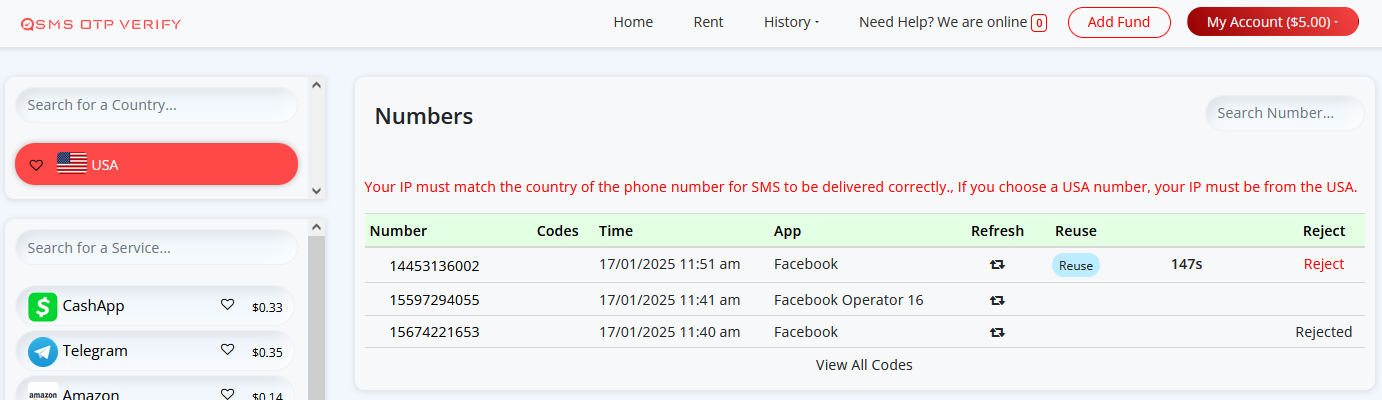Refresh codes for number 15597294055

pos(997,300)
